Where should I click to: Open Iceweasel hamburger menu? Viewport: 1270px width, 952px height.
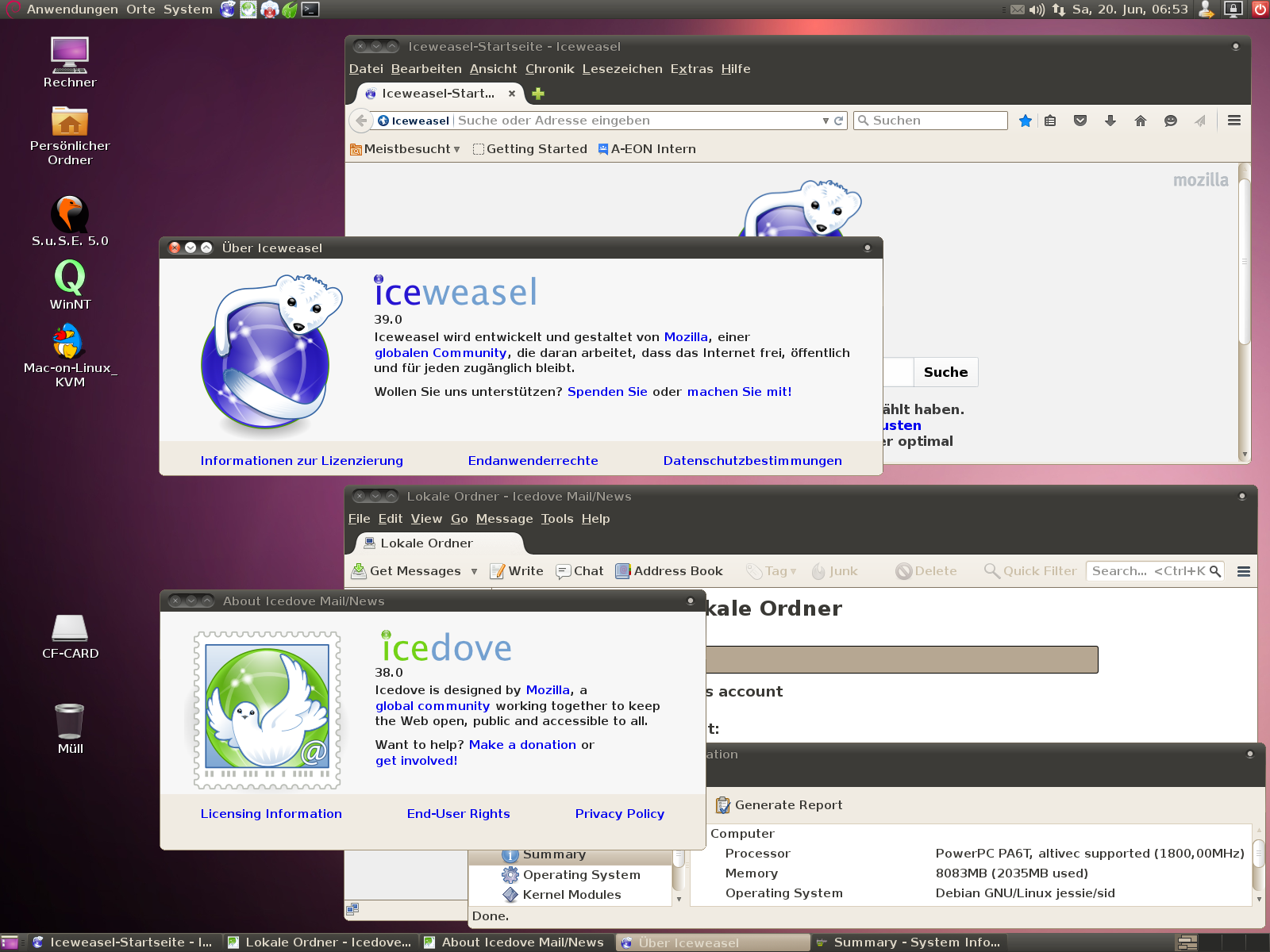click(x=1233, y=121)
